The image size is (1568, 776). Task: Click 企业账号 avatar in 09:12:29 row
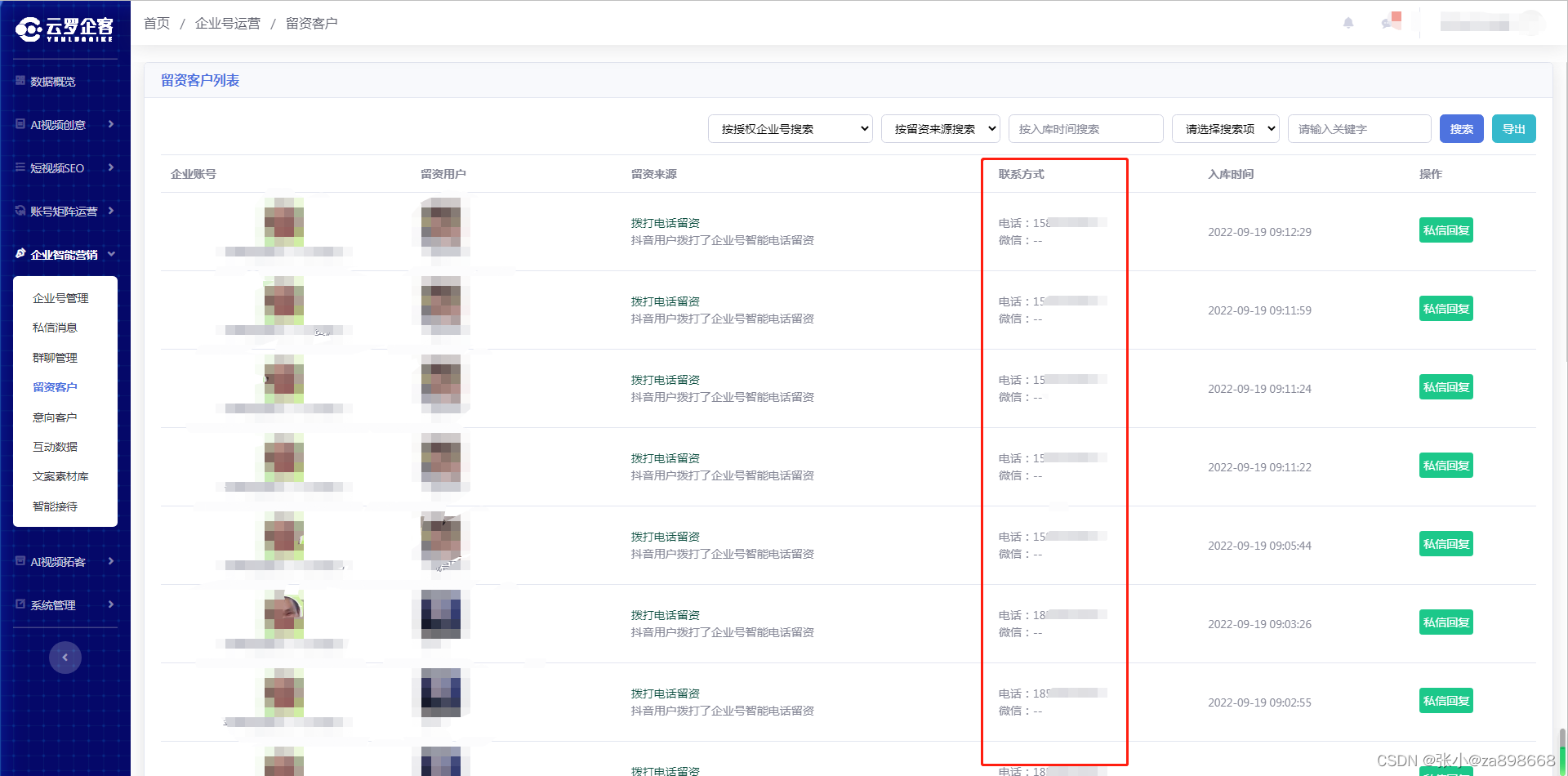pyautogui.click(x=283, y=222)
